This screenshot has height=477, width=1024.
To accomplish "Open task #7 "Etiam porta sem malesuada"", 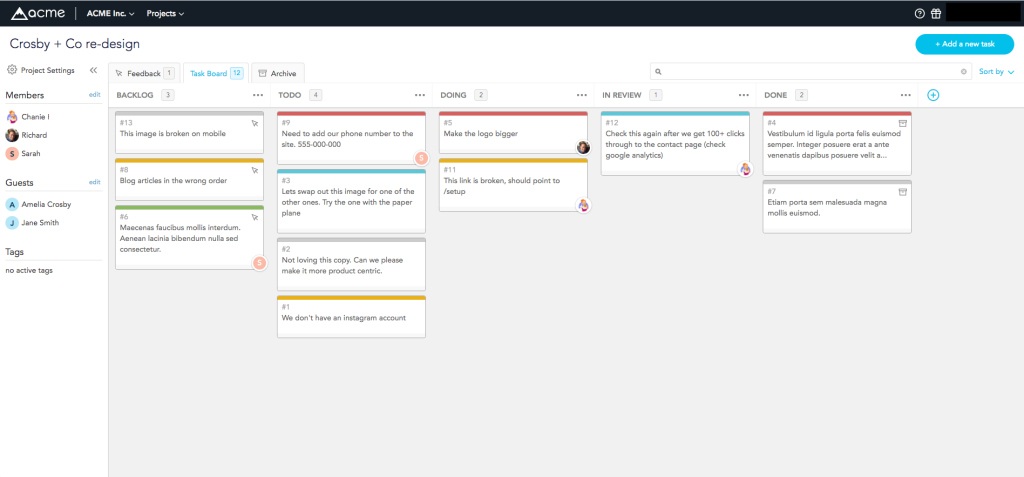I will [x=837, y=206].
